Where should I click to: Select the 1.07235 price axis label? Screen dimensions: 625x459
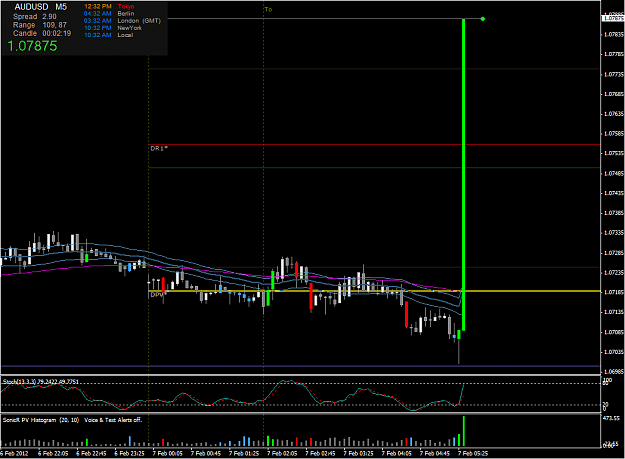click(x=614, y=273)
